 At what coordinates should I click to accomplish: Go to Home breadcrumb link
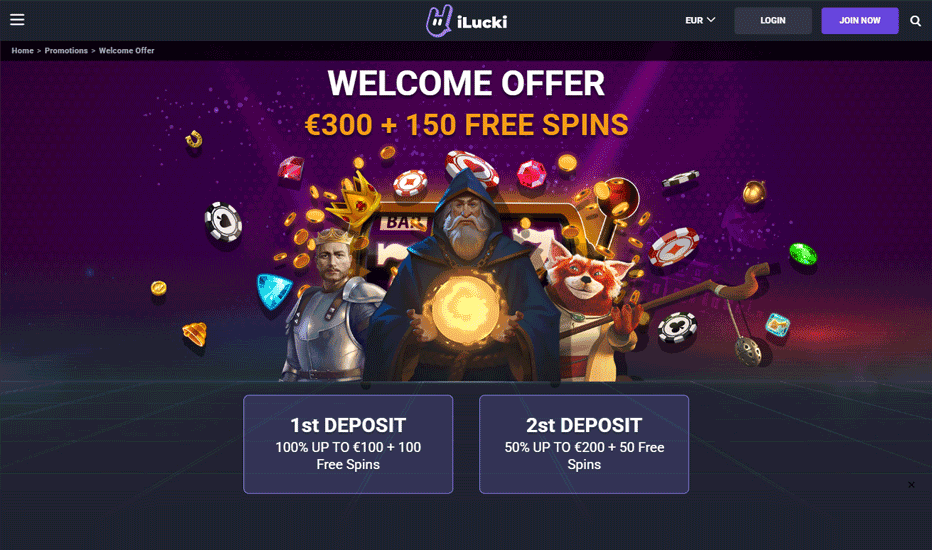[23, 51]
